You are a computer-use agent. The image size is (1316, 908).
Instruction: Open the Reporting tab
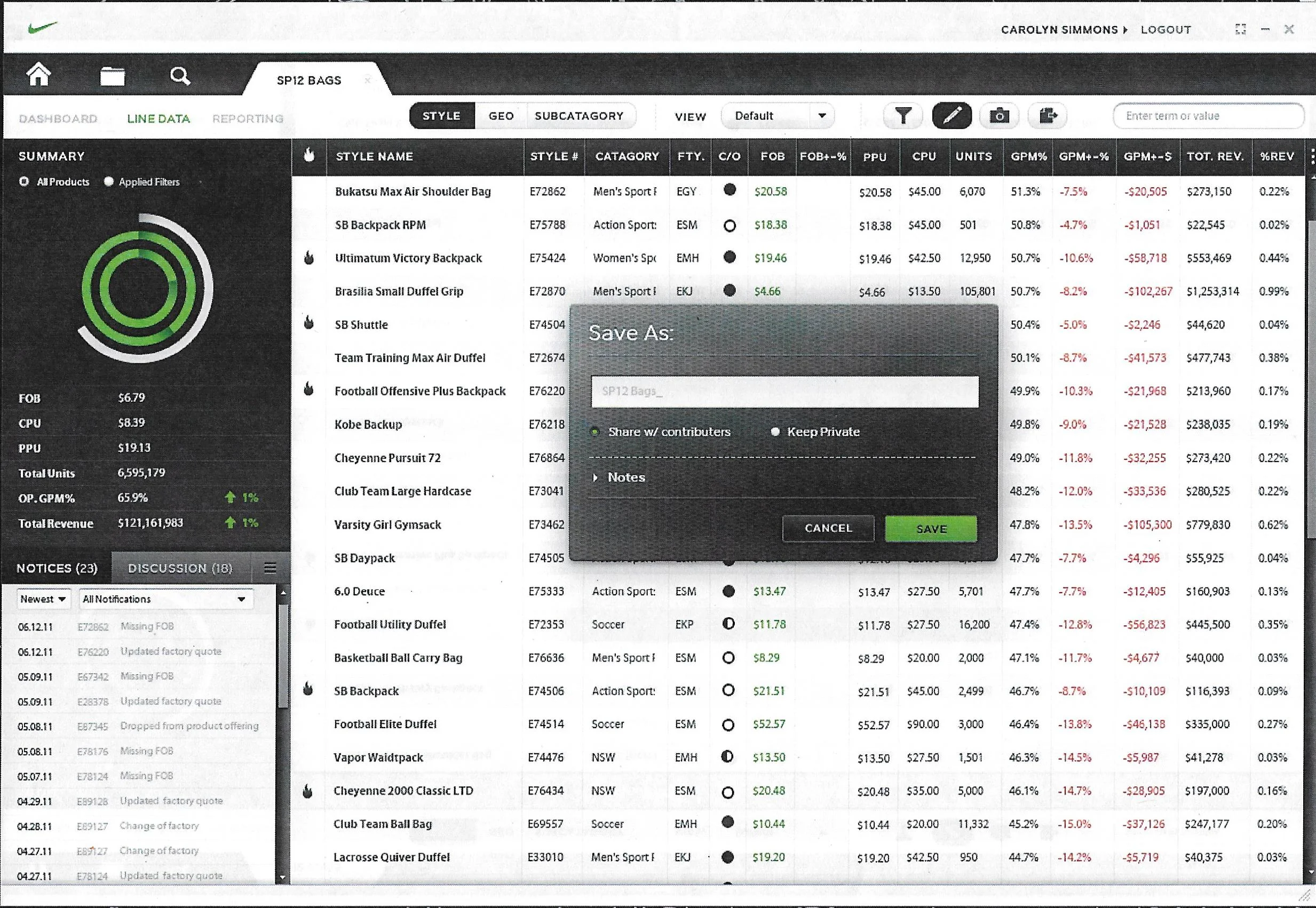click(x=248, y=118)
